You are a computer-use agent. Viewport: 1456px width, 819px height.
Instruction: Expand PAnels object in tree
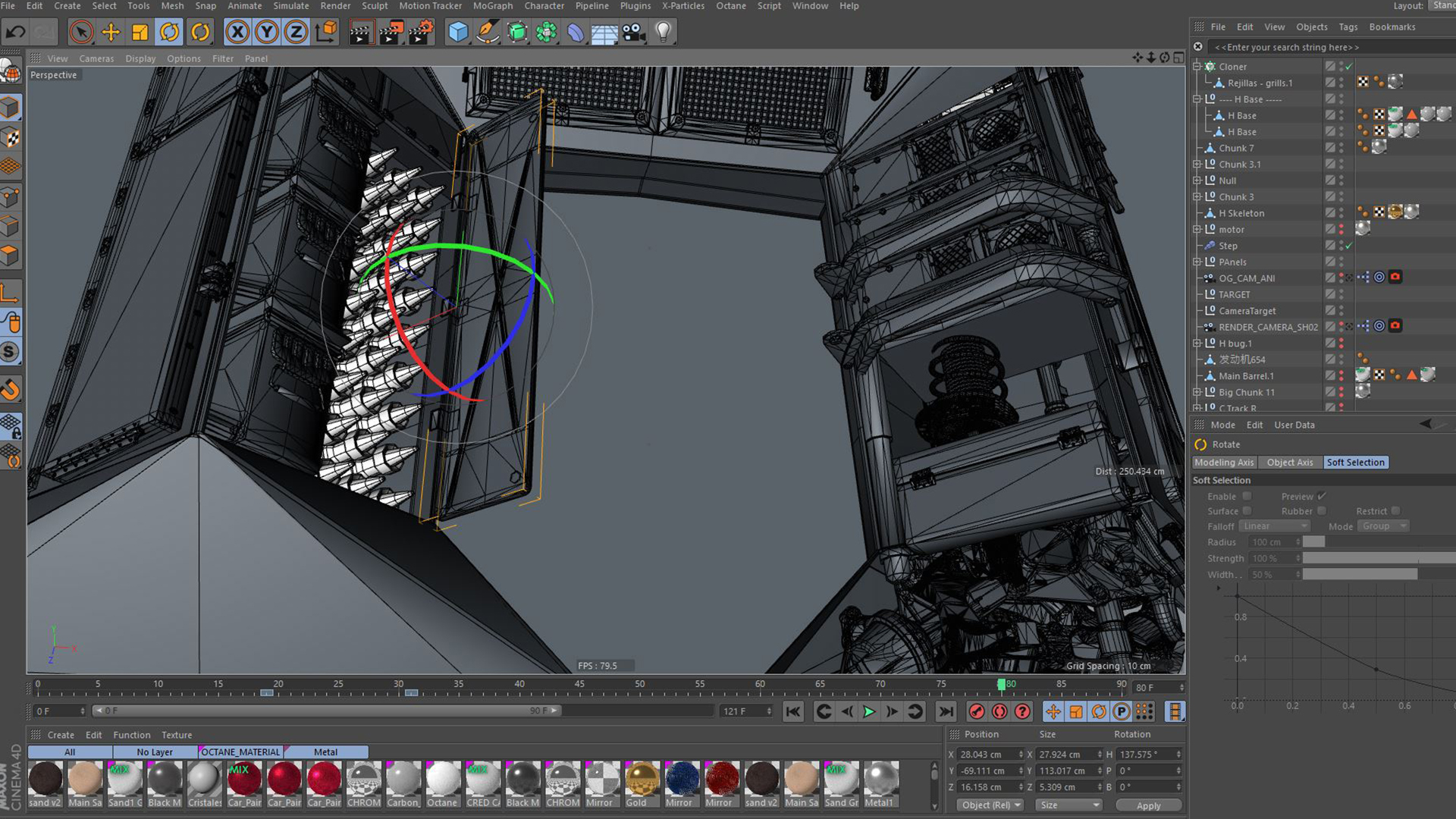point(1197,262)
